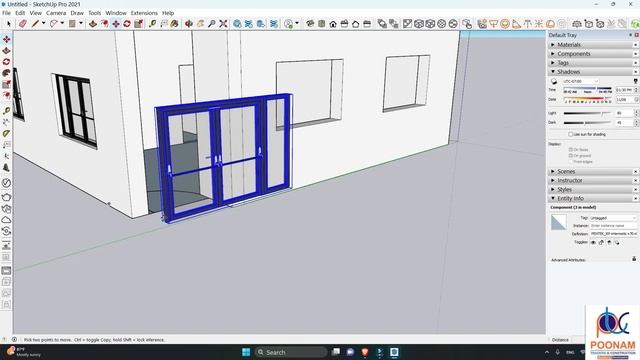
Task: Select the Follow Me tool in left toolbar
Action: [x=6, y=73]
